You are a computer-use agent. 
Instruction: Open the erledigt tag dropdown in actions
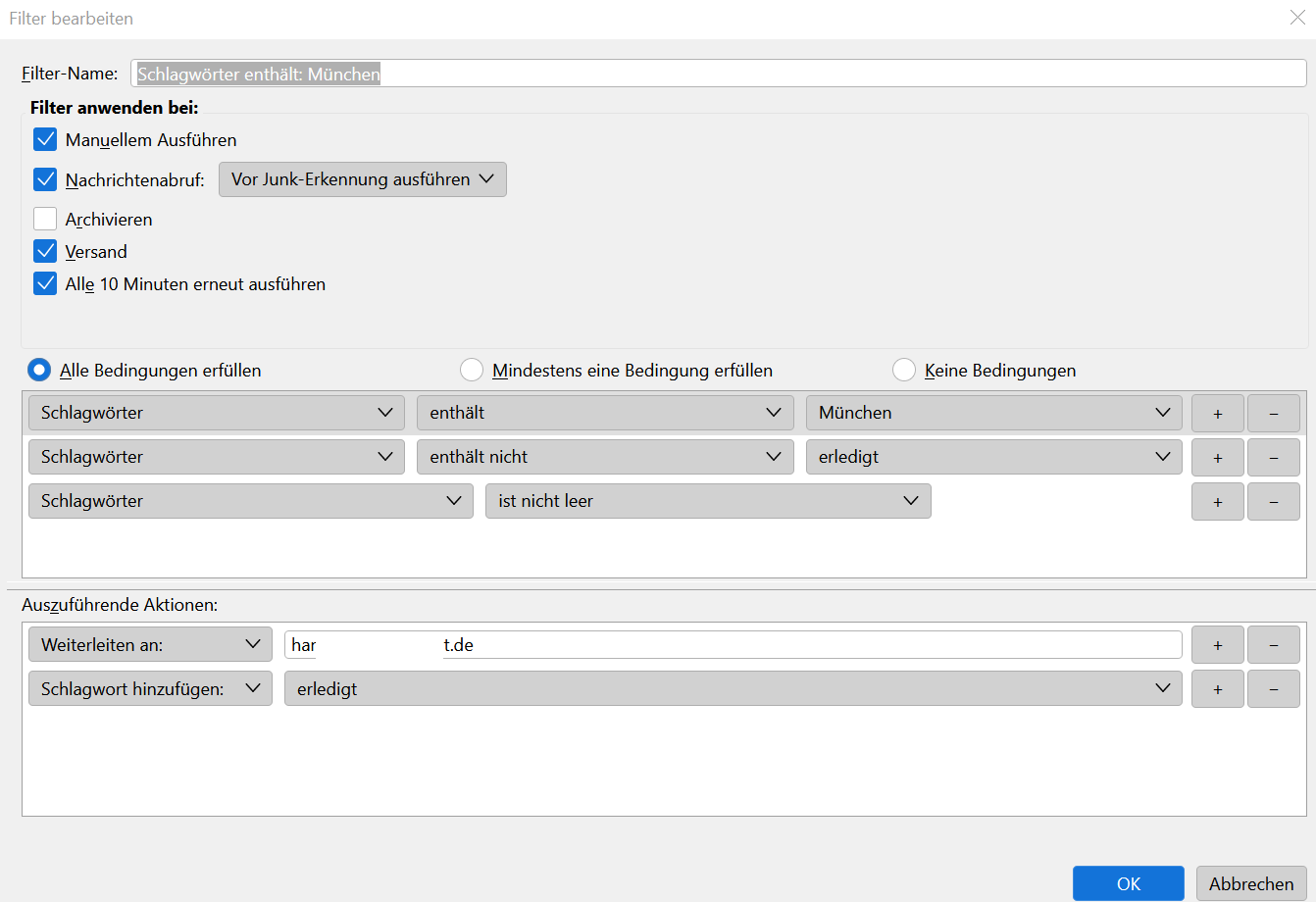(x=733, y=689)
